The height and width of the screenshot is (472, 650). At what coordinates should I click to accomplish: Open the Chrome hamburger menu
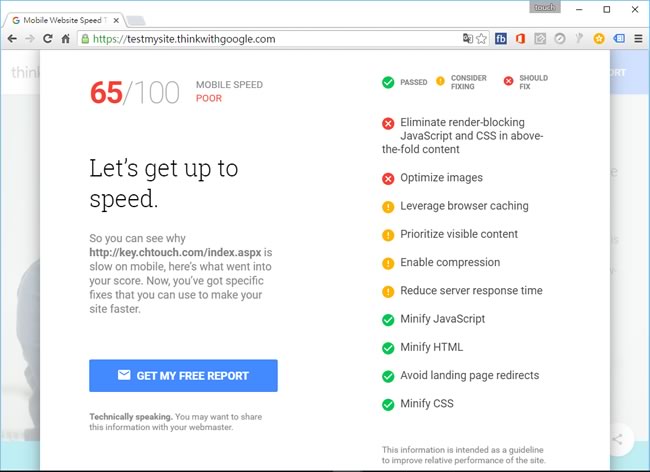(x=638, y=39)
